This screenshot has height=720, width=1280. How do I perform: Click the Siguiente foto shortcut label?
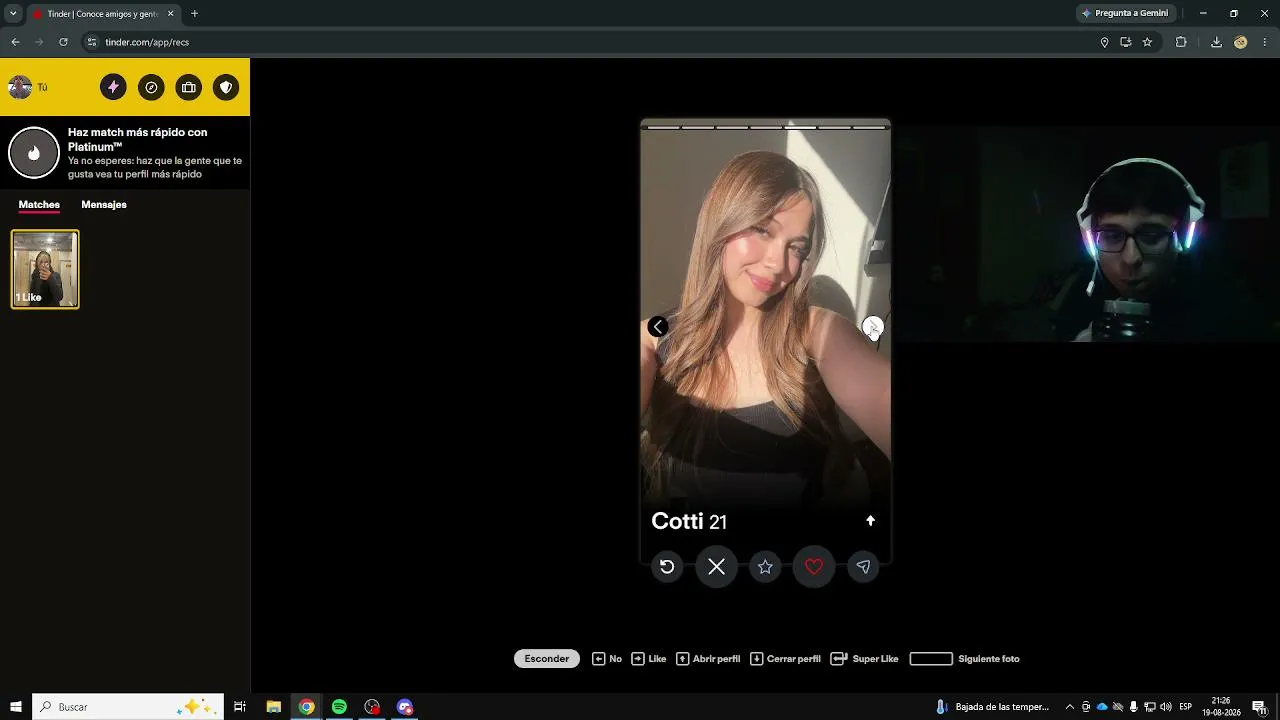(x=989, y=659)
